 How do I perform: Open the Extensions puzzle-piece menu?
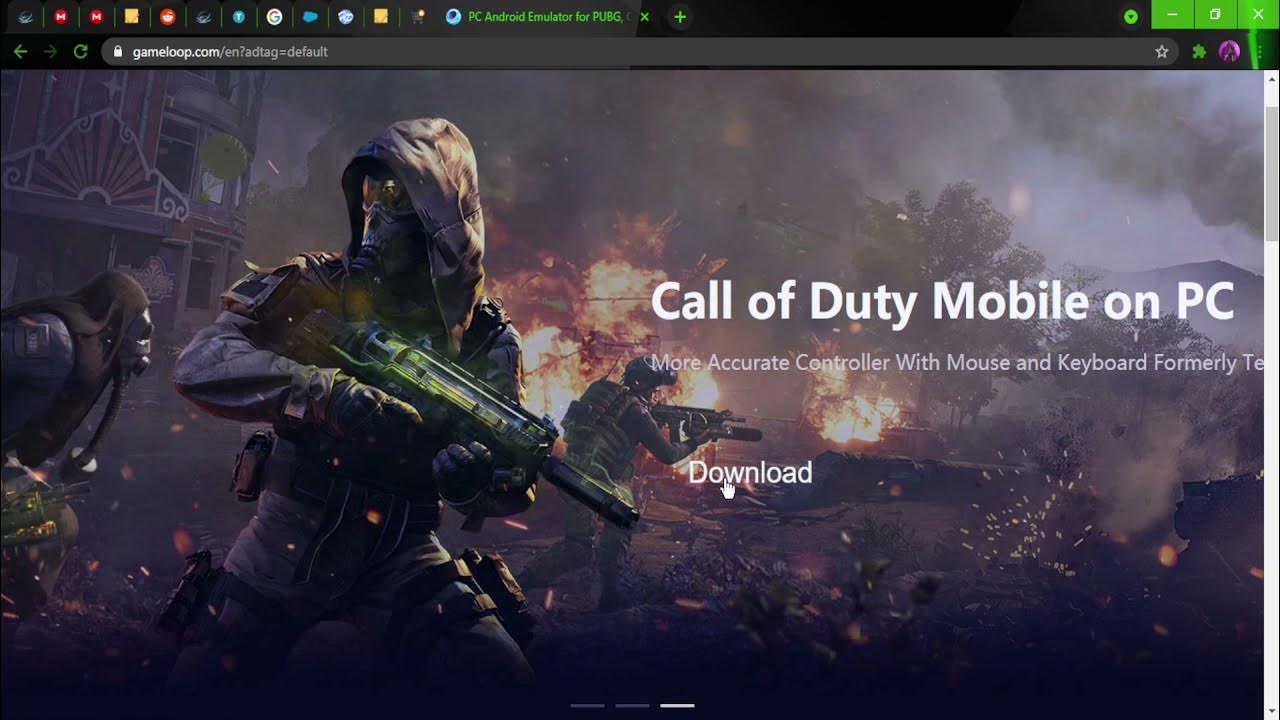coord(1199,51)
